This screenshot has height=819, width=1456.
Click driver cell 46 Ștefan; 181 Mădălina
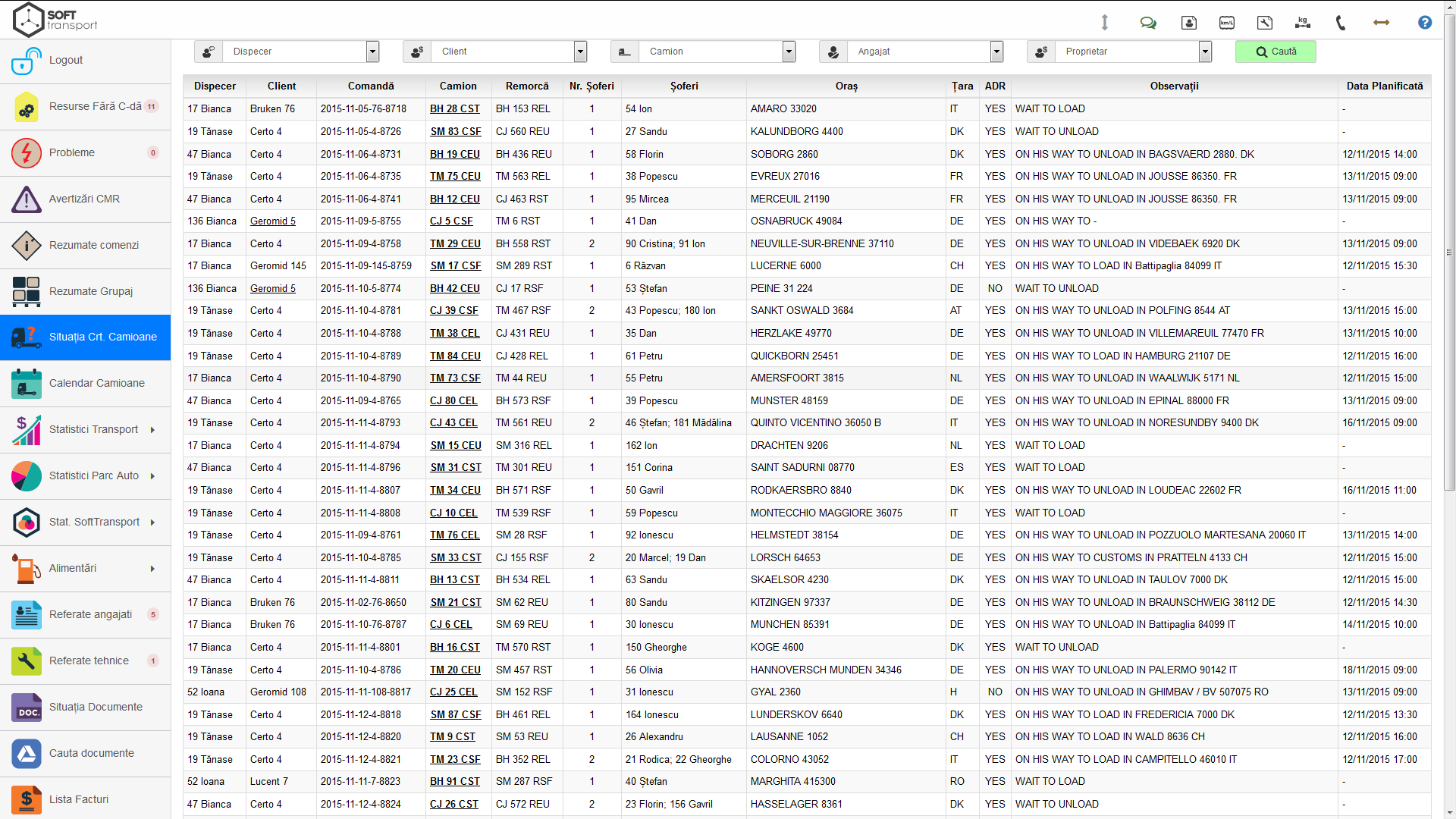click(x=683, y=423)
